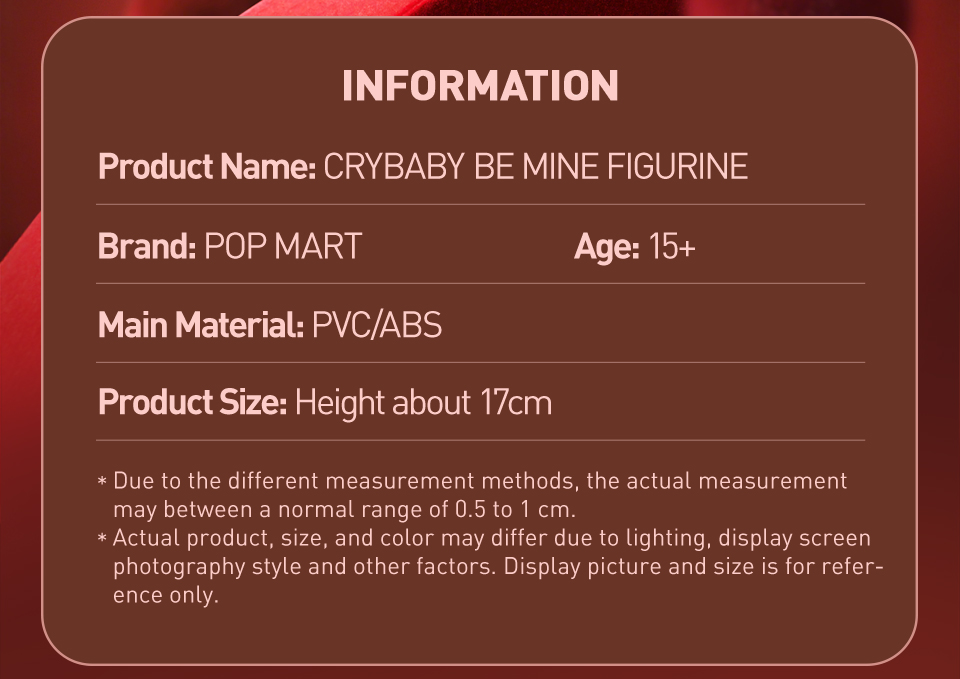Click the Age label

tap(607, 247)
